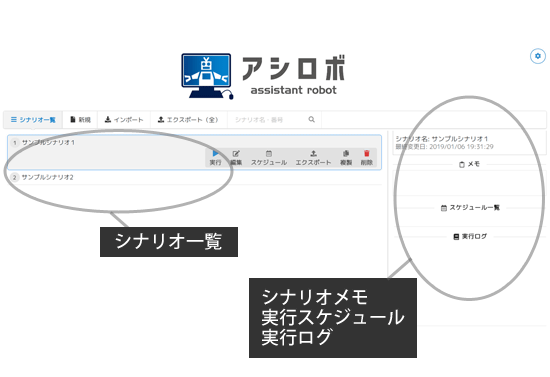The height and width of the screenshot is (377, 550).
Task: Expand the スケジュール一覧 section
Action: (x=470, y=208)
